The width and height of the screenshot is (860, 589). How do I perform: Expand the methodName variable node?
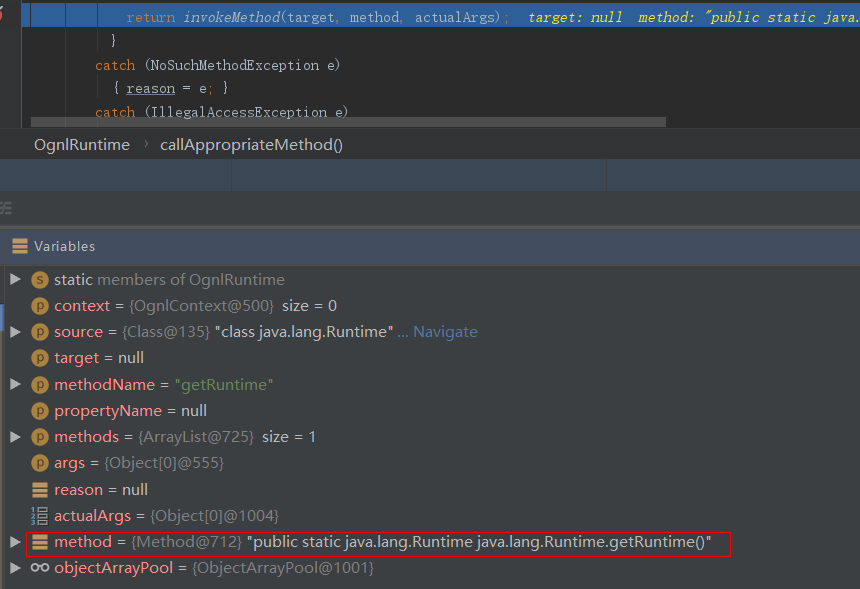click(15, 384)
